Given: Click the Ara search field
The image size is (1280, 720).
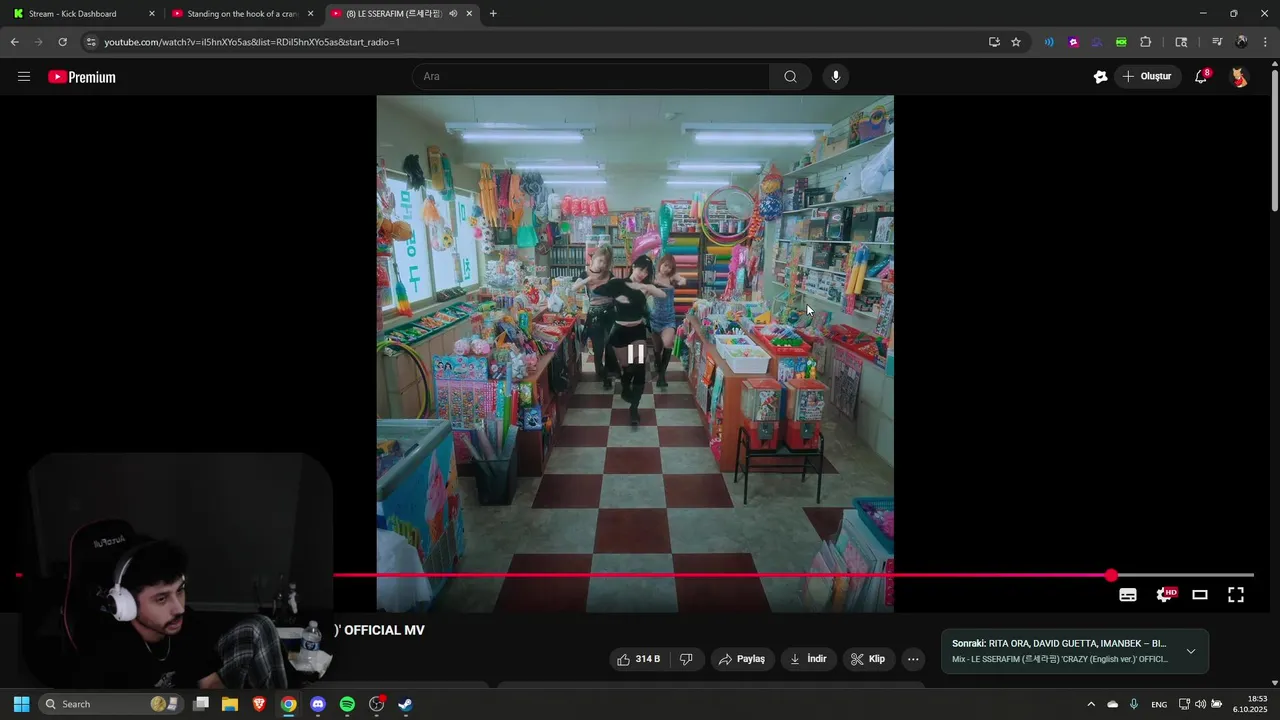Looking at the screenshot, I should tap(590, 77).
